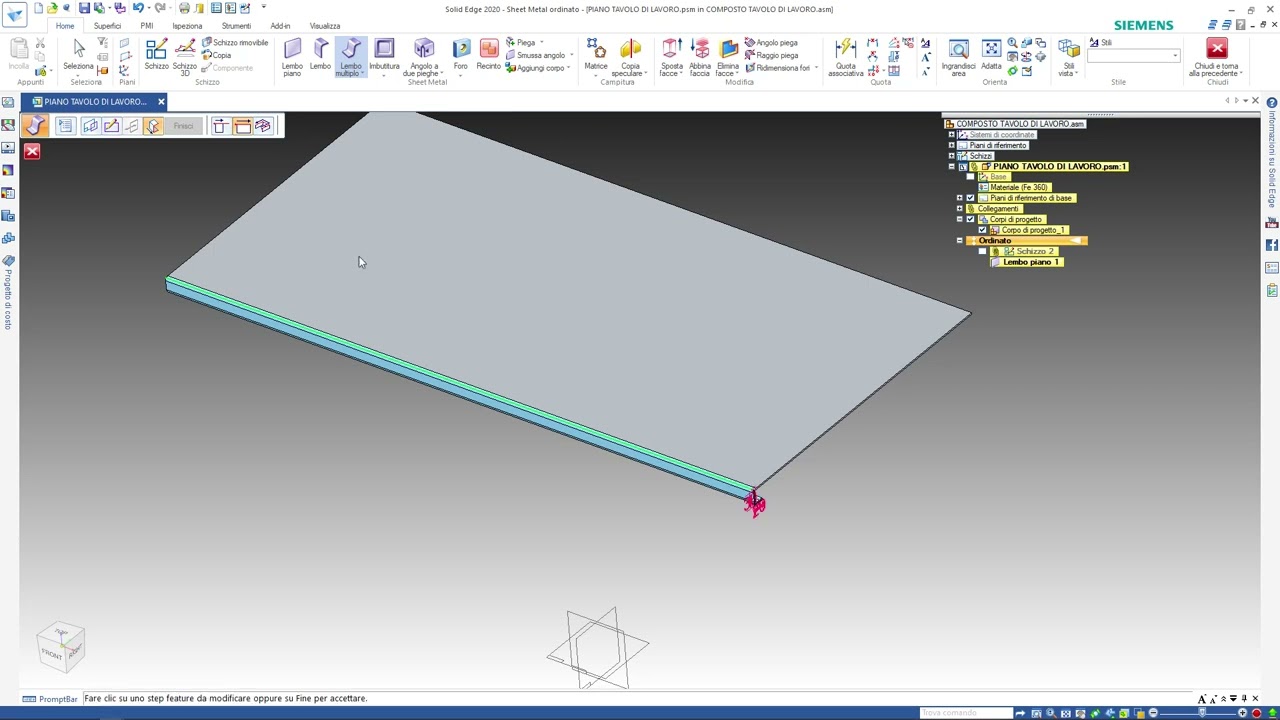Click the Seleziona arrow tool

click(x=78, y=56)
